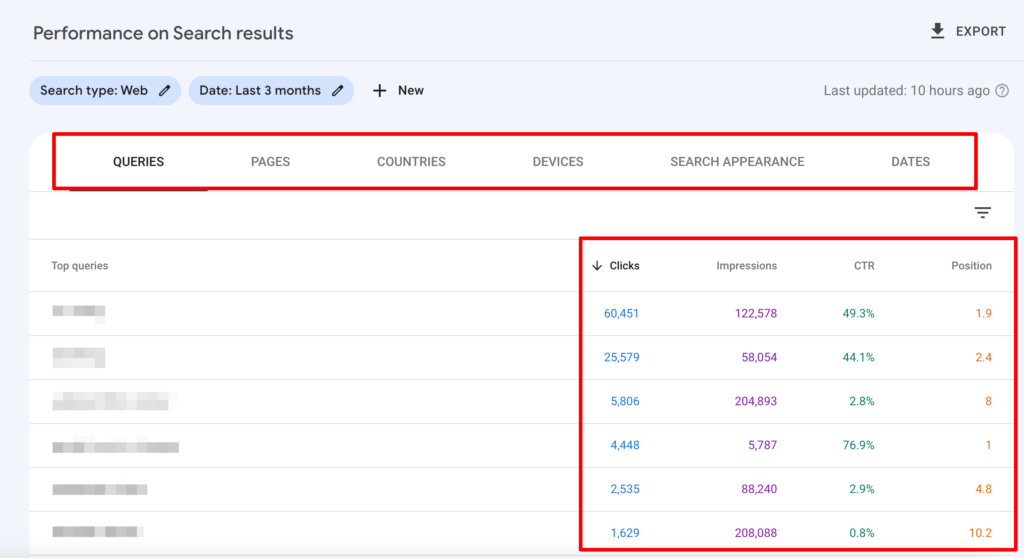Screen dimensions: 1024x558
Task: Select the 25,579 clicks value
Action: [x=621, y=357]
